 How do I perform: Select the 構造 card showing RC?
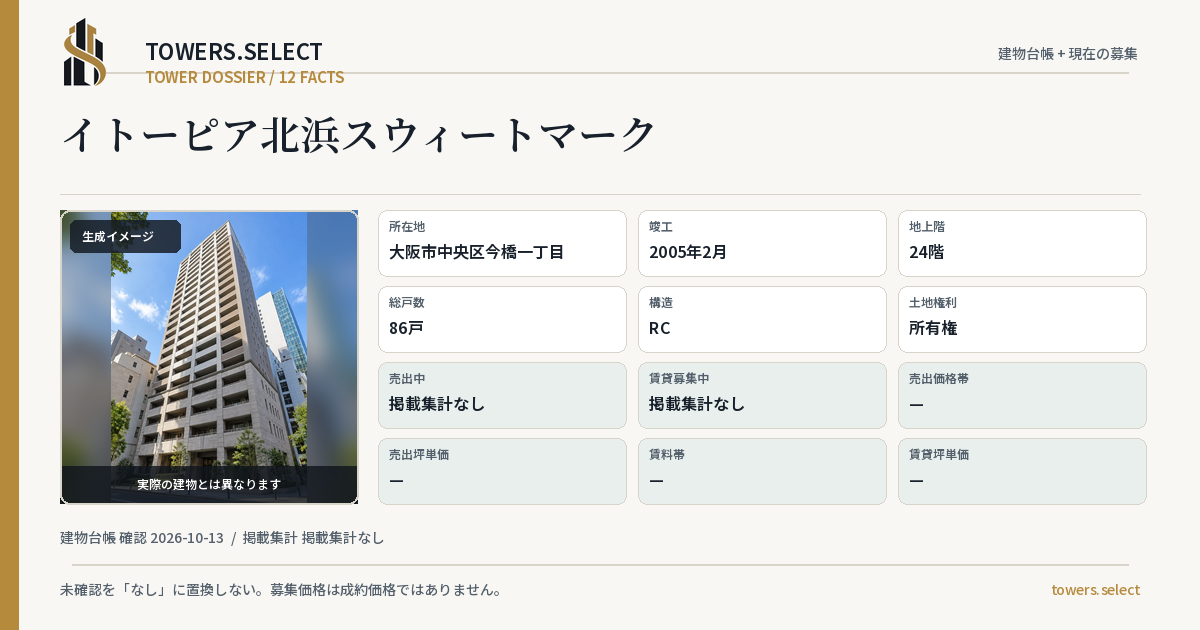[762, 319]
